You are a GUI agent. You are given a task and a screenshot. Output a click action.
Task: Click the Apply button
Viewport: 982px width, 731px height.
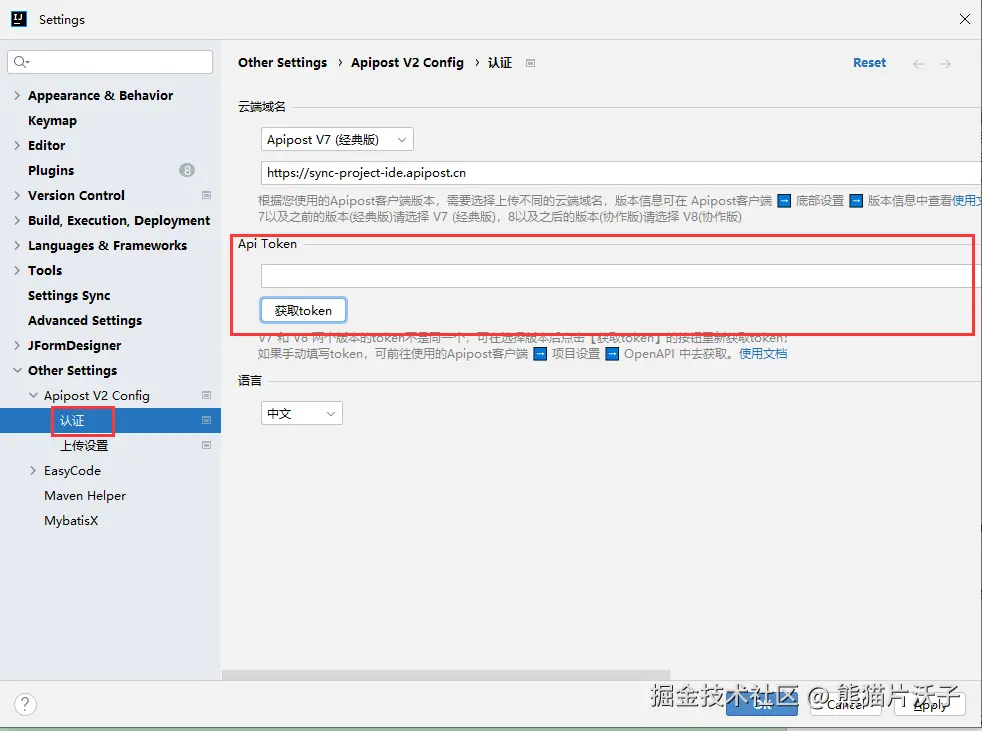tap(929, 705)
